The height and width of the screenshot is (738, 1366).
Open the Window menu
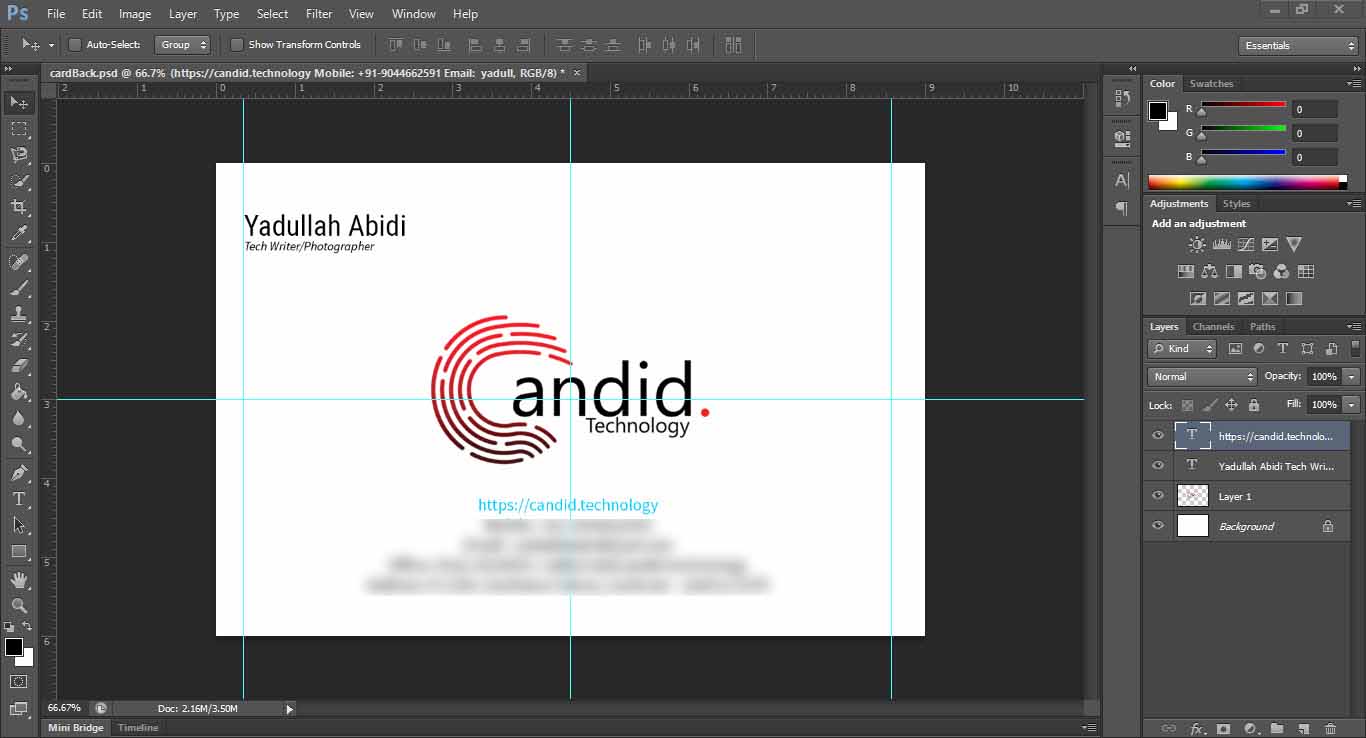[413, 14]
